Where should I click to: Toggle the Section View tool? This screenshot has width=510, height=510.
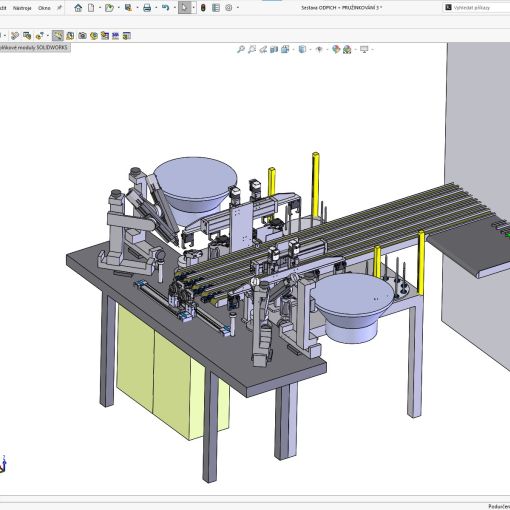[274, 50]
